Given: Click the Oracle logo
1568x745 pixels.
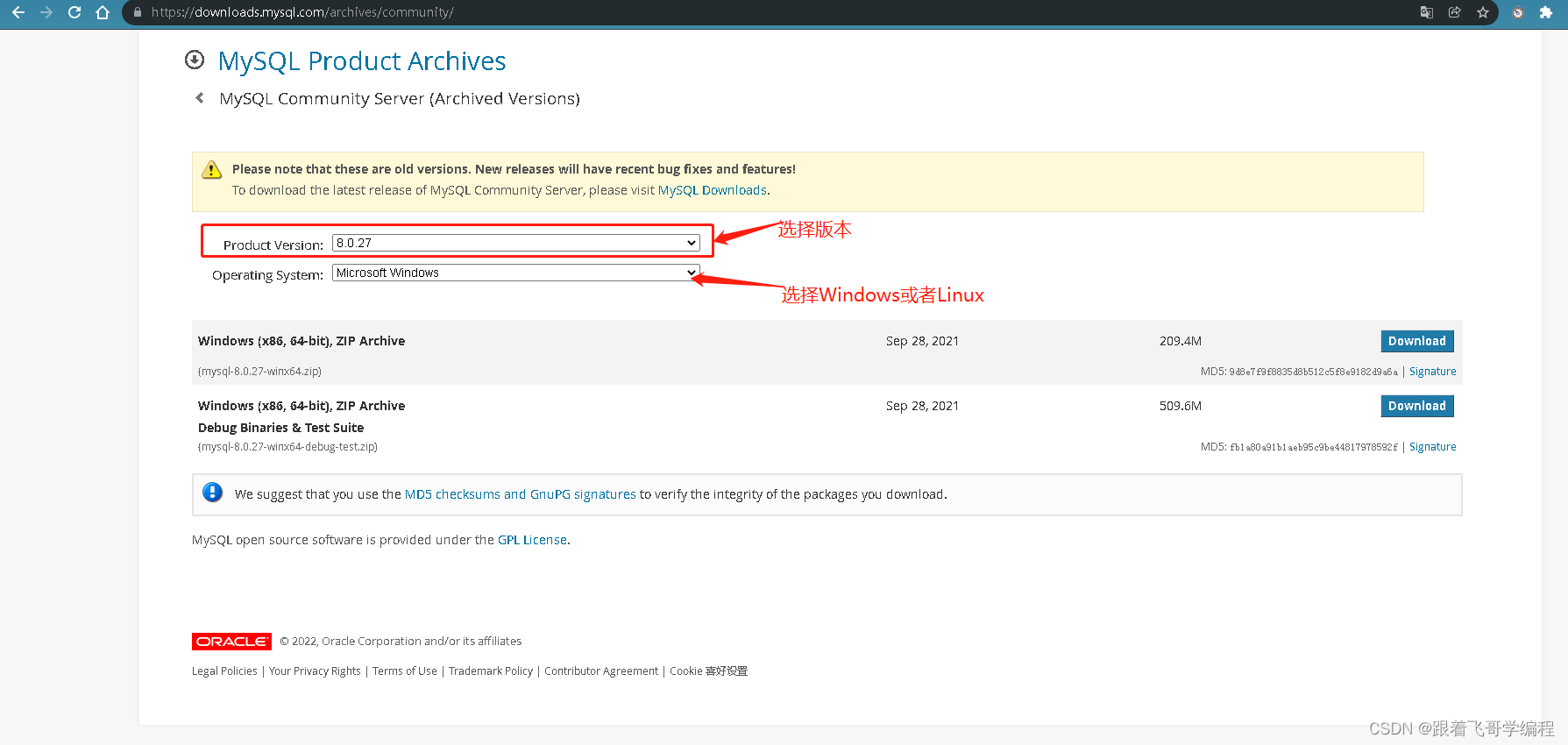Looking at the screenshot, I should [231, 642].
